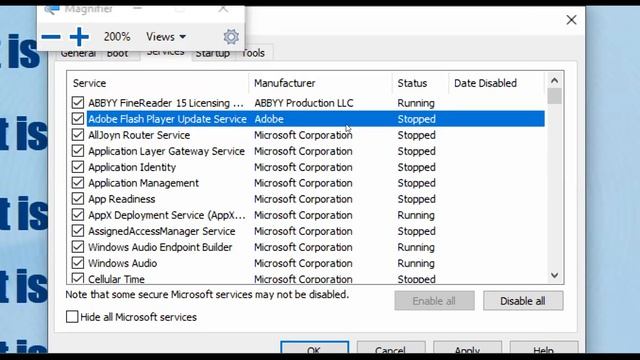
Task: Close the System Configuration dialog
Action: pos(571,20)
